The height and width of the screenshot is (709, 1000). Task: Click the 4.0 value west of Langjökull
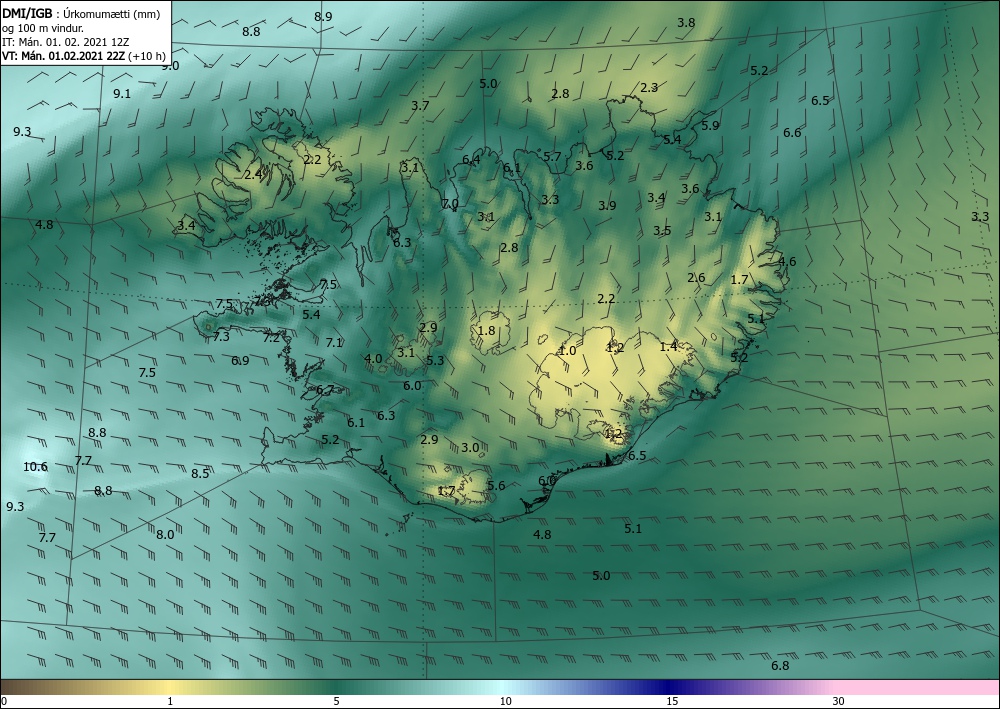click(x=372, y=358)
